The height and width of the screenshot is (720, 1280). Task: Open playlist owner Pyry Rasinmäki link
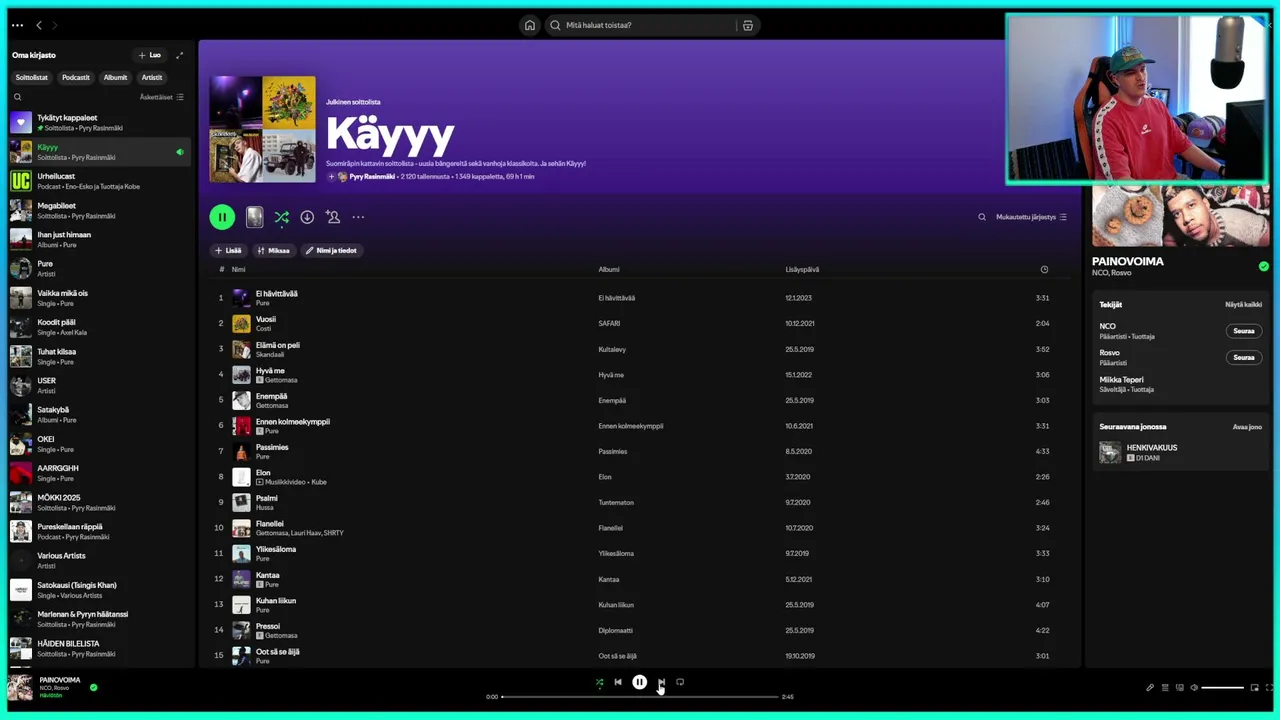point(372,177)
